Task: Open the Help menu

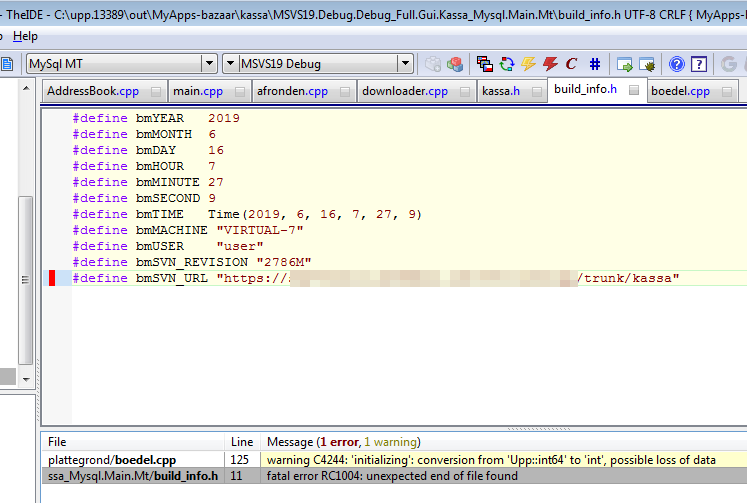Action: click(25, 36)
